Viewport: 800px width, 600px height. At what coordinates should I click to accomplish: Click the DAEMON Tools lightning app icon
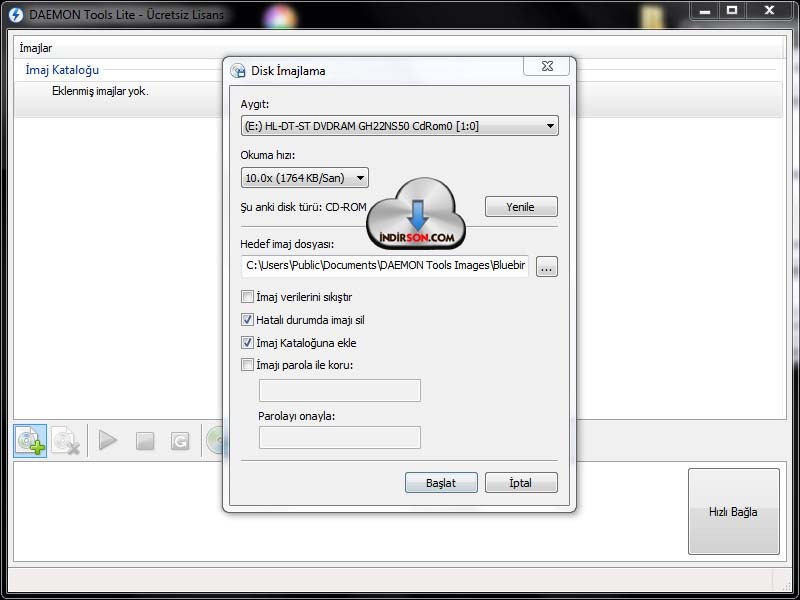click(x=16, y=15)
